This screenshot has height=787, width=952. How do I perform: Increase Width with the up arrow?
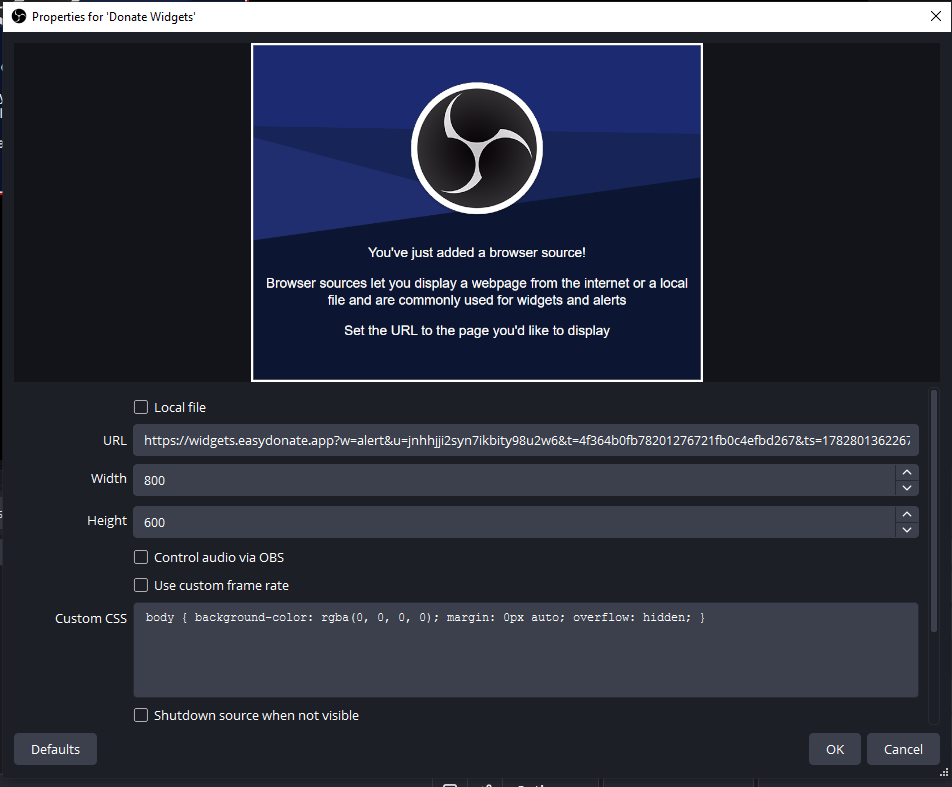907,472
